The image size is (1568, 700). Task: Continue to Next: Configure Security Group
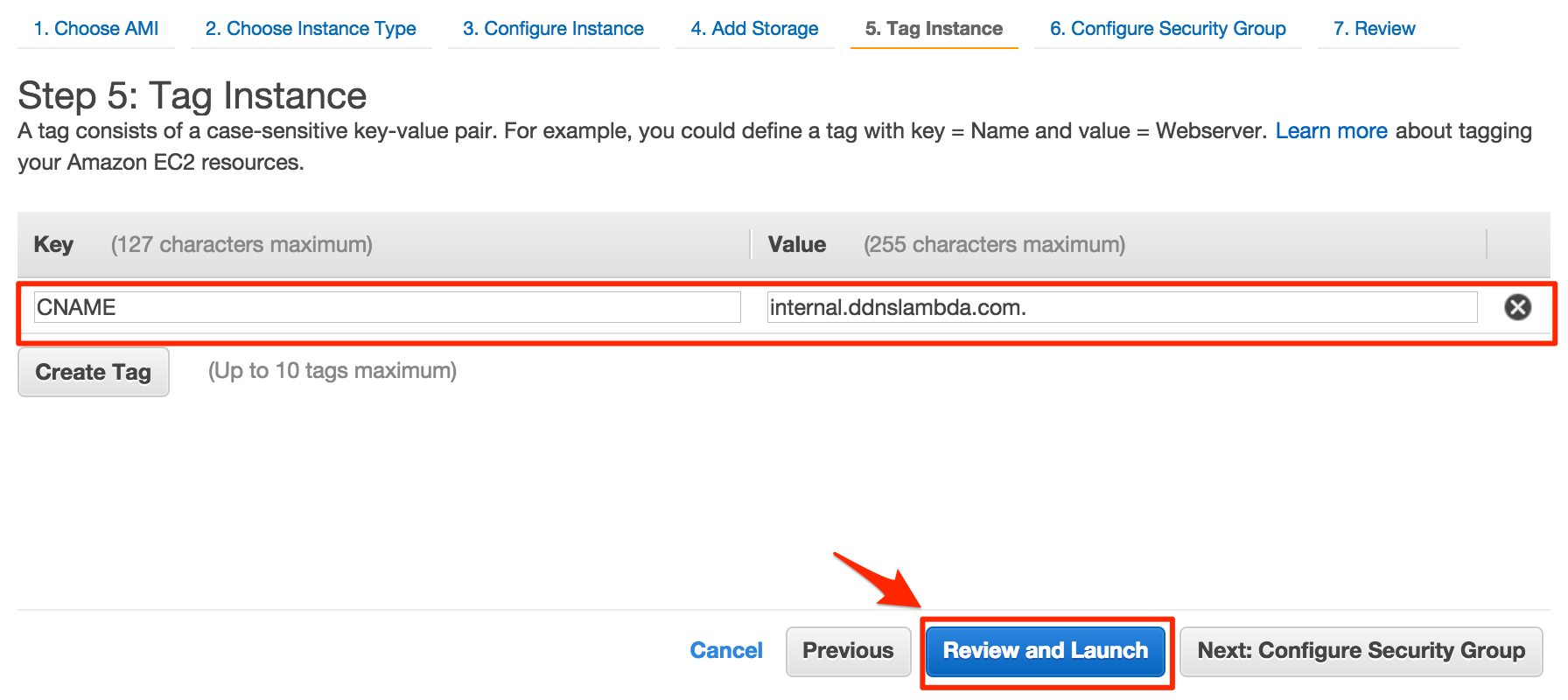tap(1361, 651)
